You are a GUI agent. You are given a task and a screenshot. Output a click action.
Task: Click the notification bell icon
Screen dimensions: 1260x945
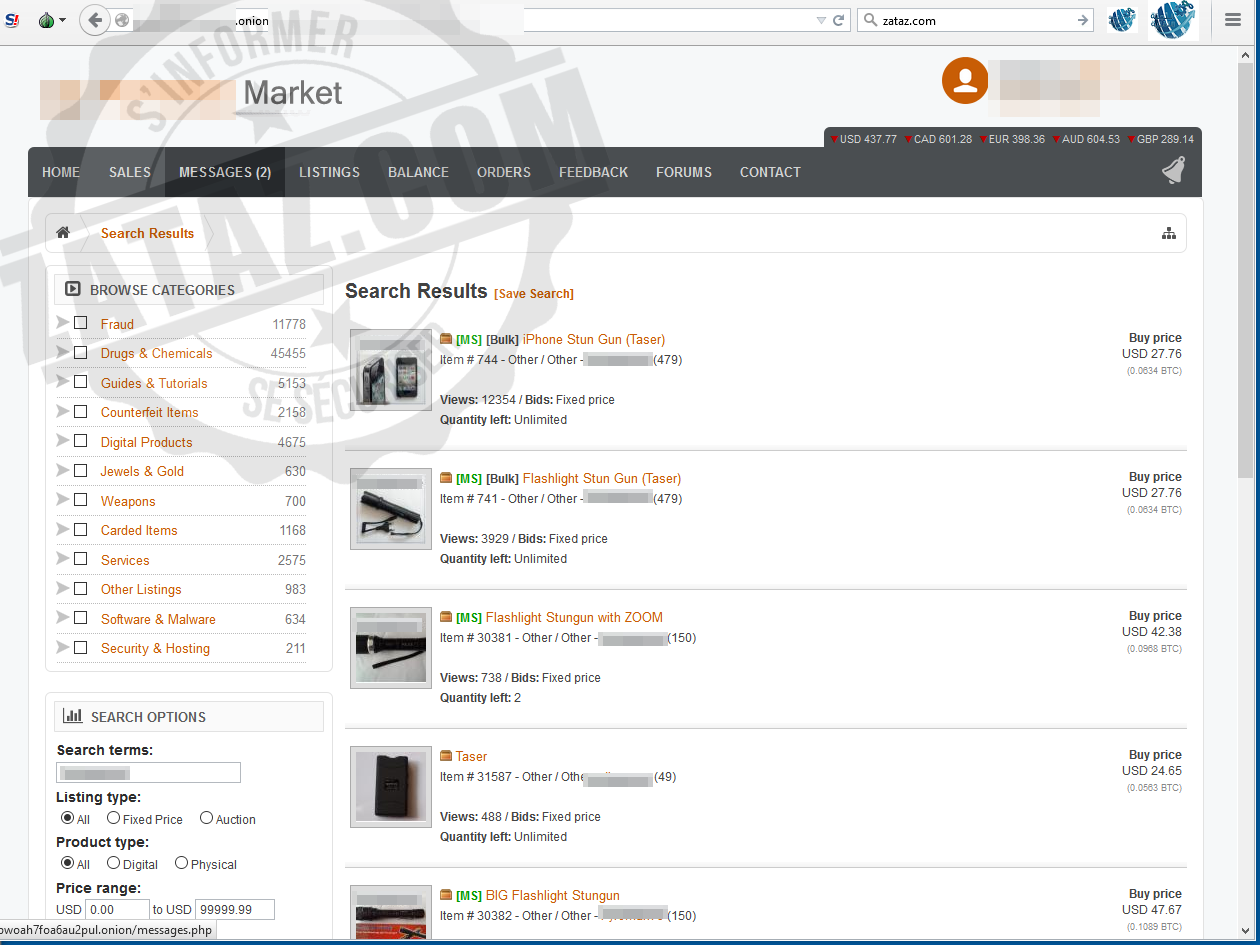(1173, 171)
